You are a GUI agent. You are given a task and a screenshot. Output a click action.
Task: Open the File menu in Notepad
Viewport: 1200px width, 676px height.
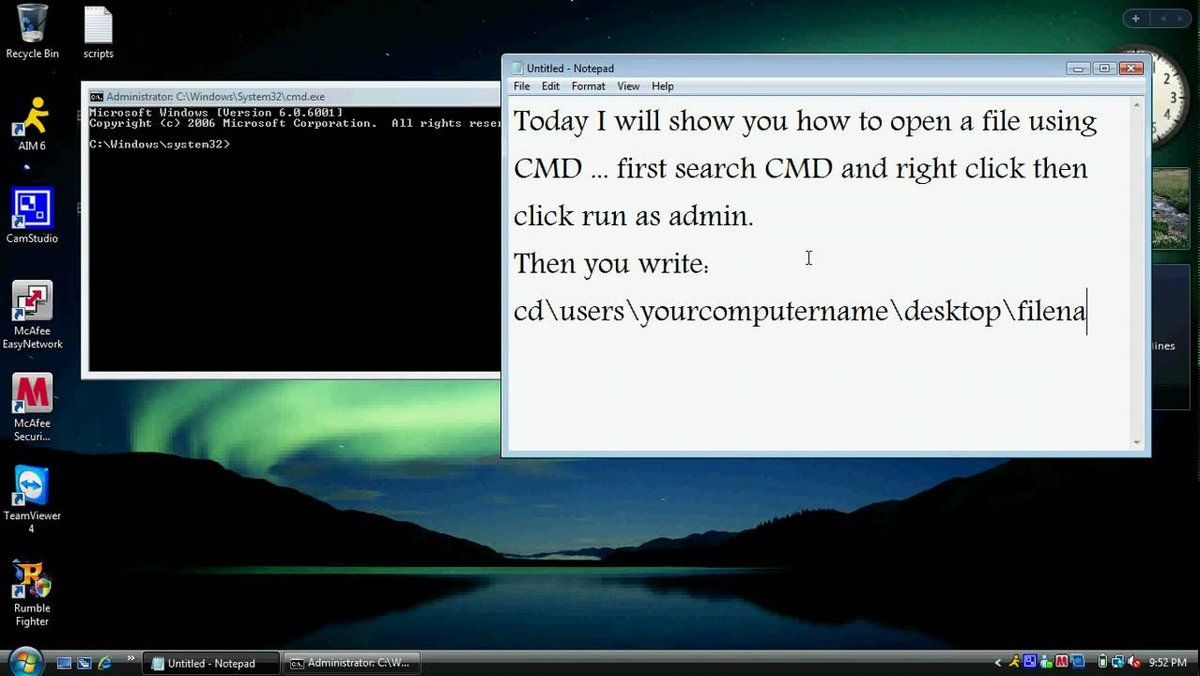(x=522, y=86)
